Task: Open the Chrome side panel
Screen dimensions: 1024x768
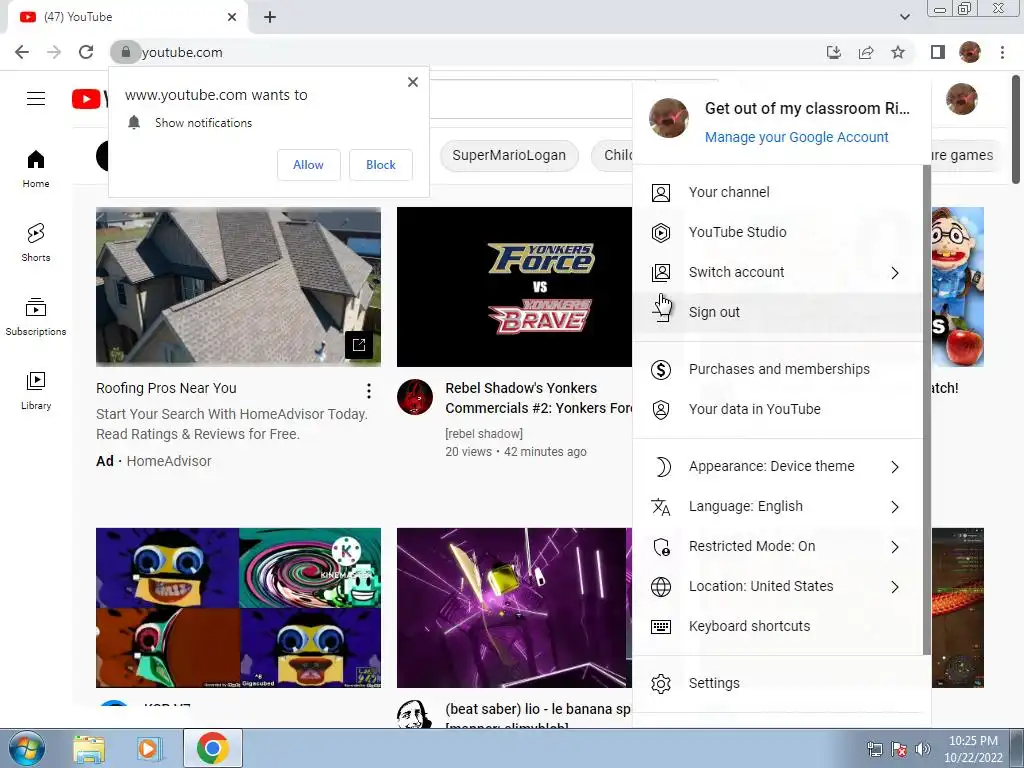Action: pyautogui.click(x=938, y=52)
